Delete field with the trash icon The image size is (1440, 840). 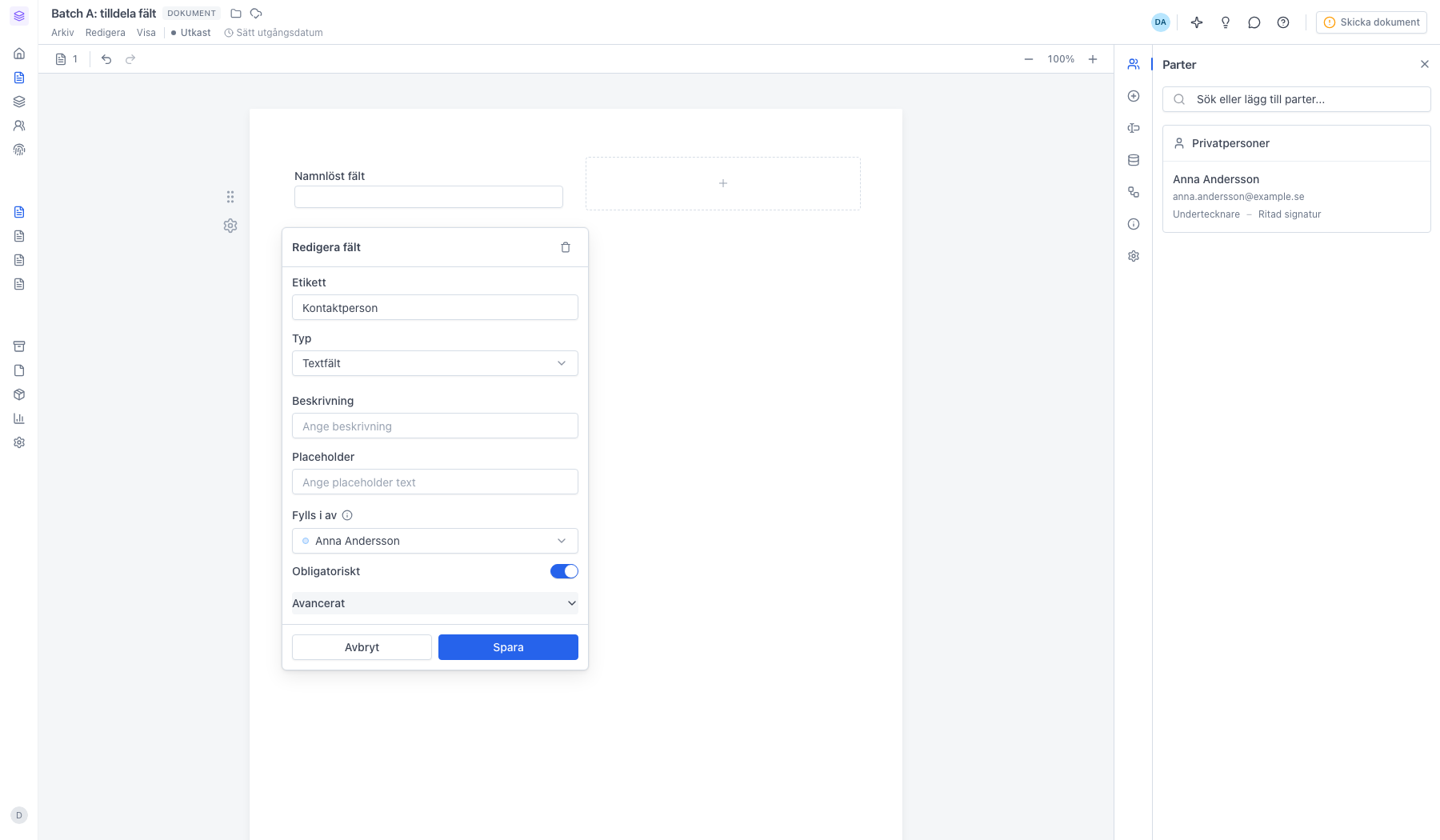566,247
